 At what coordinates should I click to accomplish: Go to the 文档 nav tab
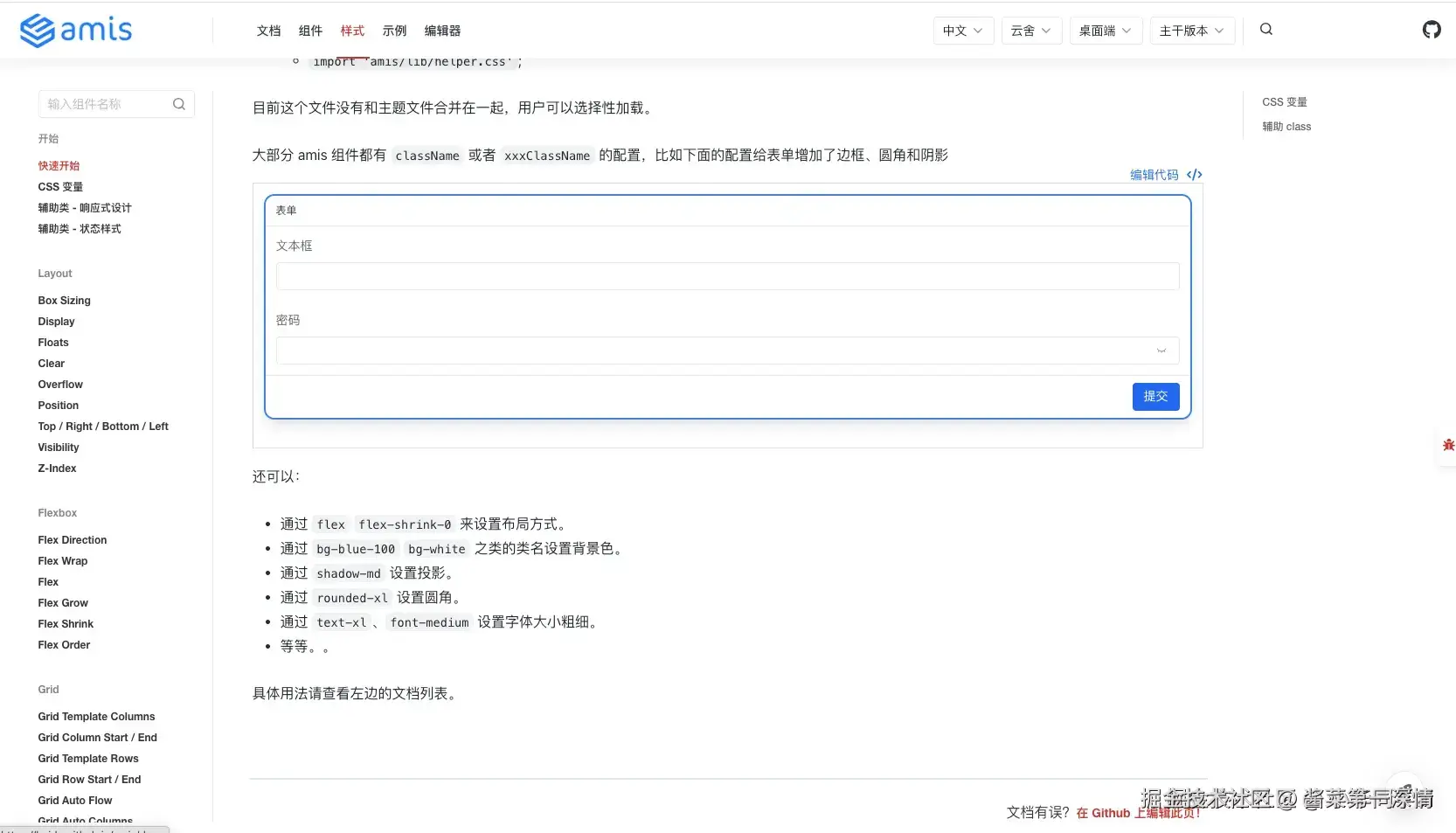pyautogui.click(x=268, y=31)
